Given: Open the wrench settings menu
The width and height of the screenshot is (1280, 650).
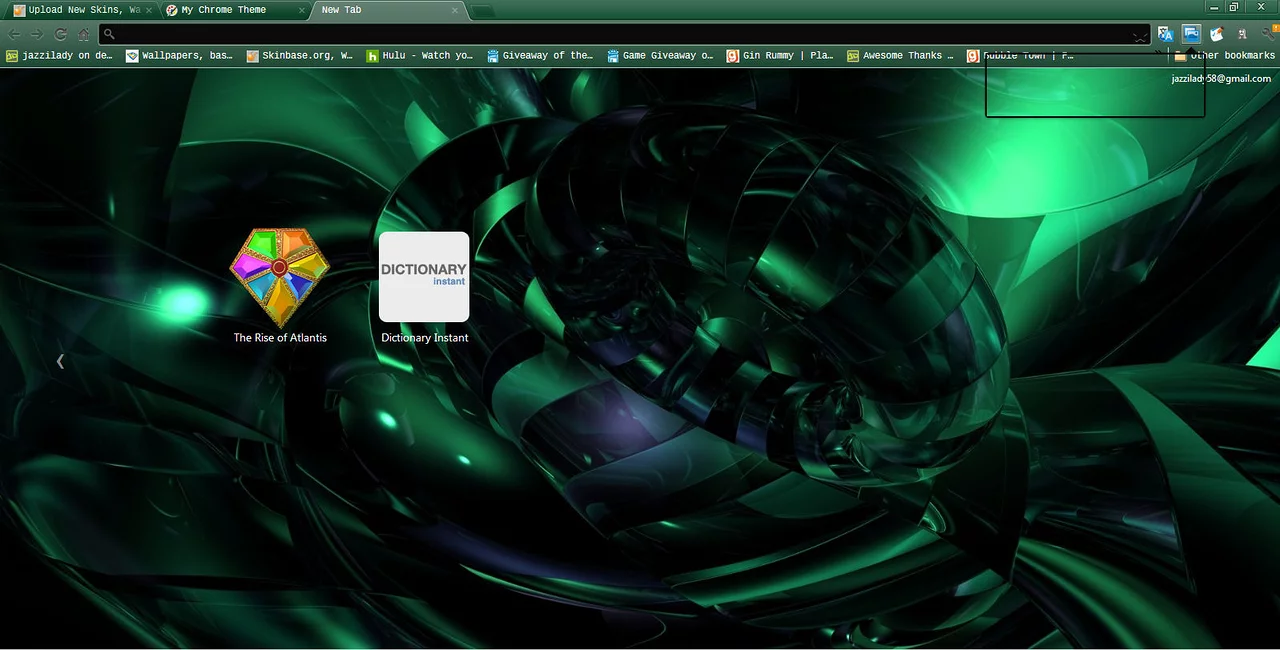Looking at the screenshot, I should (x=1268, y=34).
